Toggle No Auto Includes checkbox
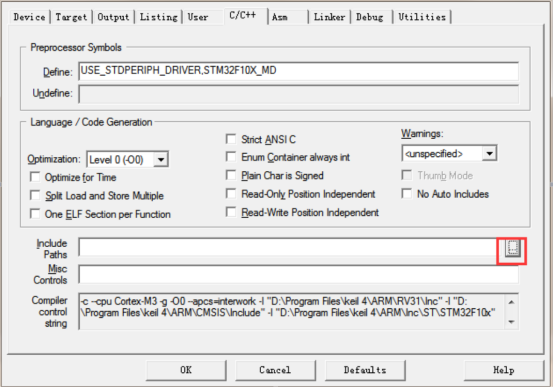Screen dimensions: 554x388 [x=407, y=193]
